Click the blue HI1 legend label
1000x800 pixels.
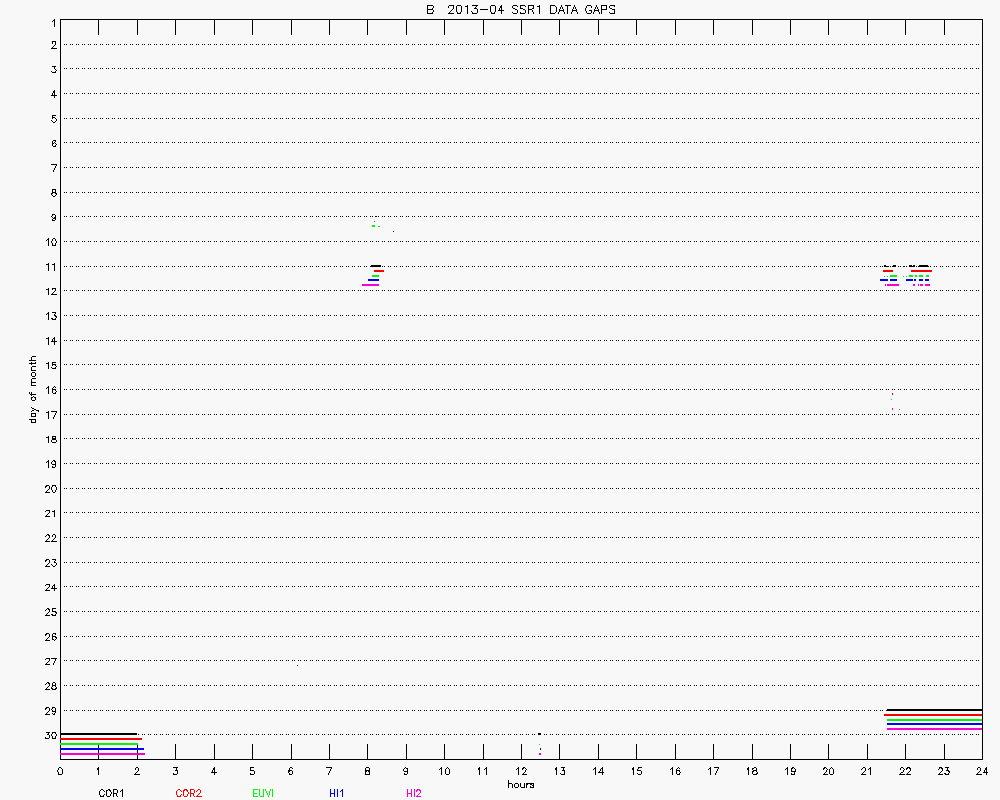coord(337,793)
